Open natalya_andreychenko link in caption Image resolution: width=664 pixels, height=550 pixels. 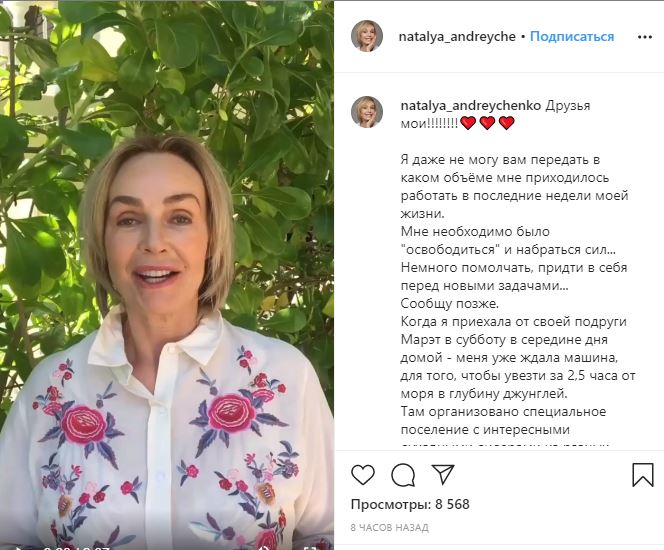[471, 105]
